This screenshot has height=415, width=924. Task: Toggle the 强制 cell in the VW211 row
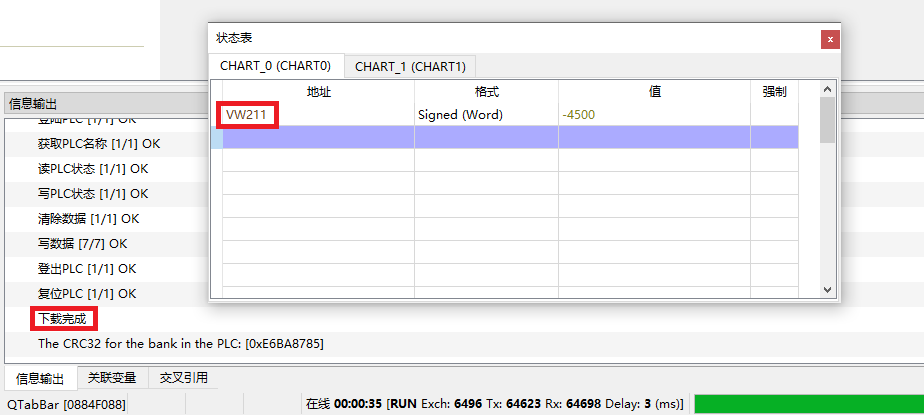click(x=774, y=115)
